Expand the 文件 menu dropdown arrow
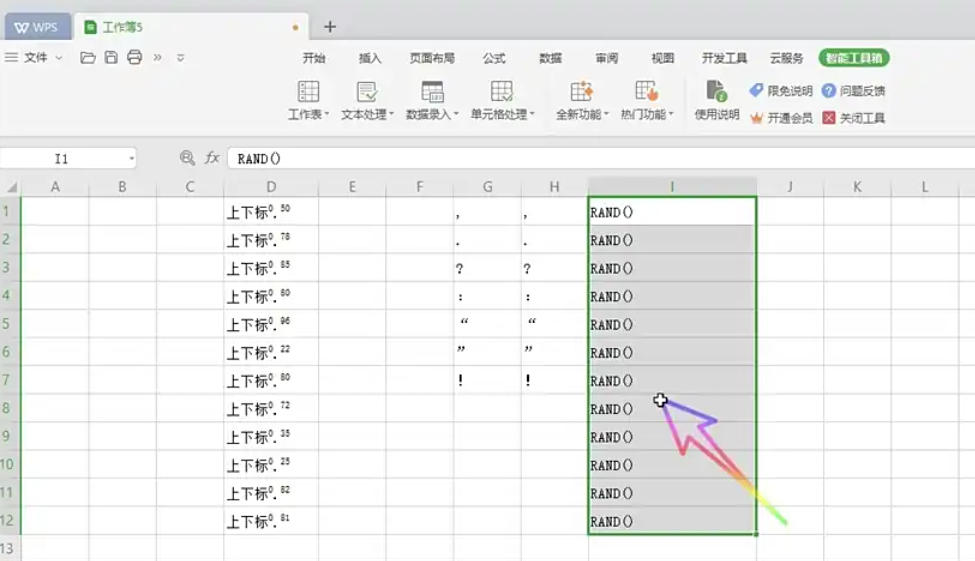The height and width of the screenshot is (561, 975). click(59, 58)
